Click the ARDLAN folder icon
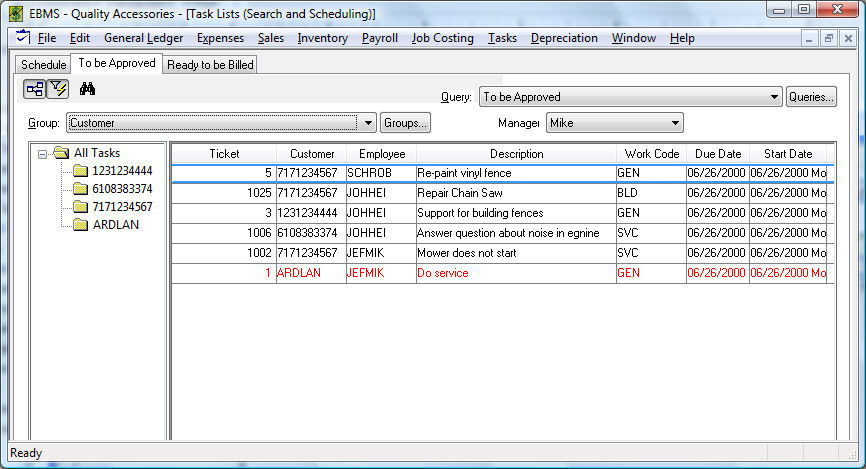Viewport: 866px width, 469px height. pos(81,225)
